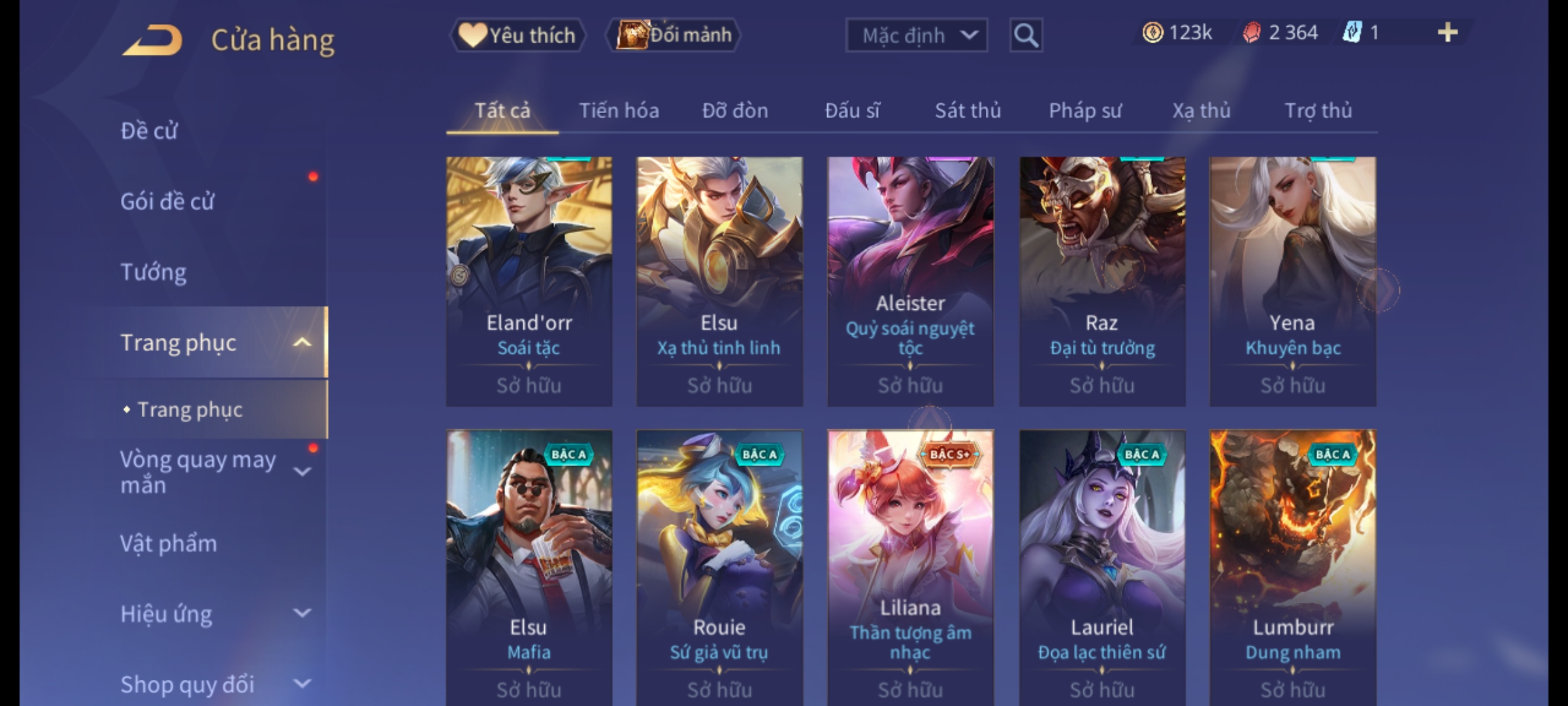Screen dimensions: 1568x706
Task: Open the Mặc định sort dropdown
Action: (916, 35)
